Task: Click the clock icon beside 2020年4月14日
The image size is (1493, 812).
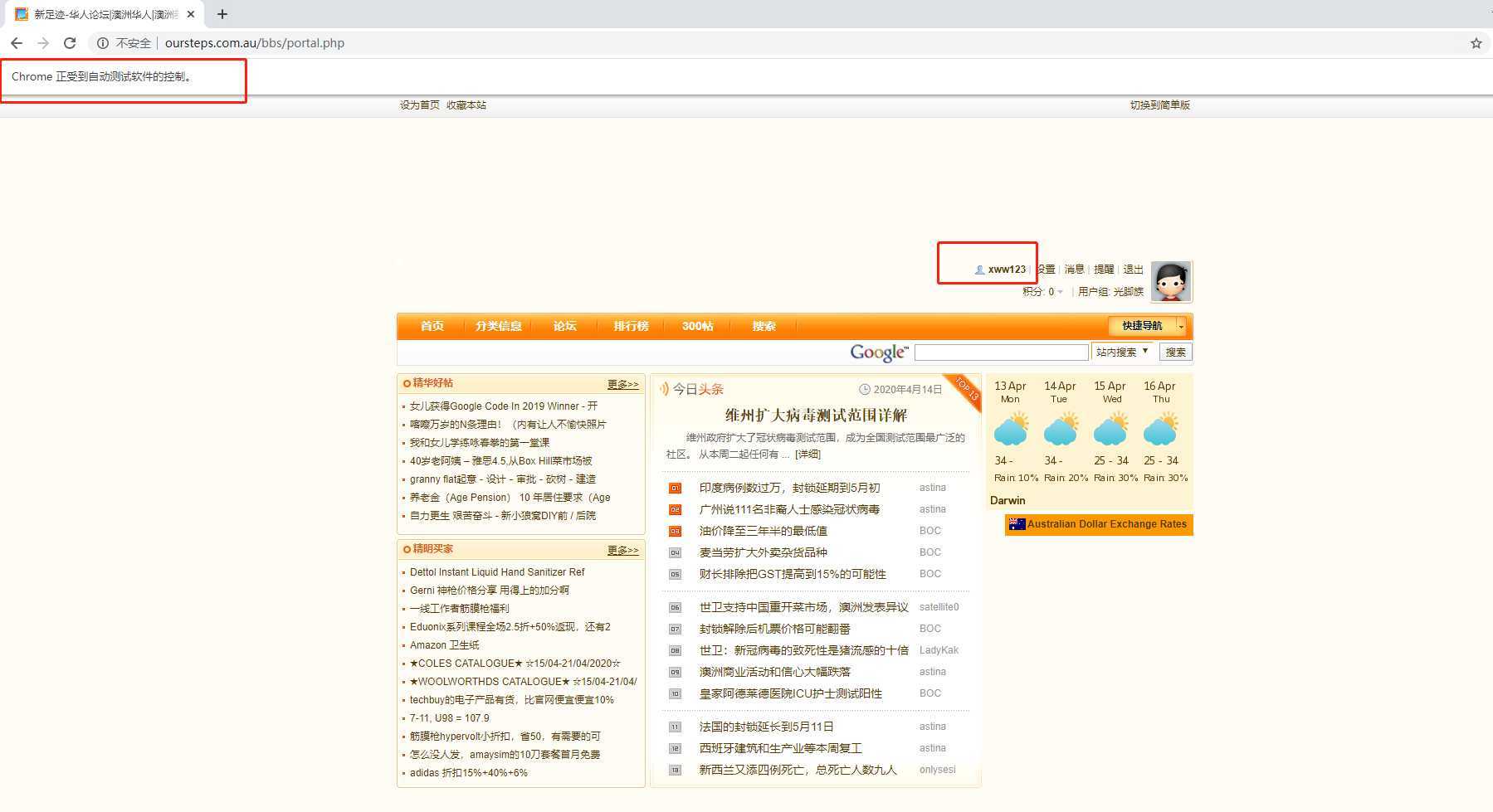Action: [x=864, y=390]
